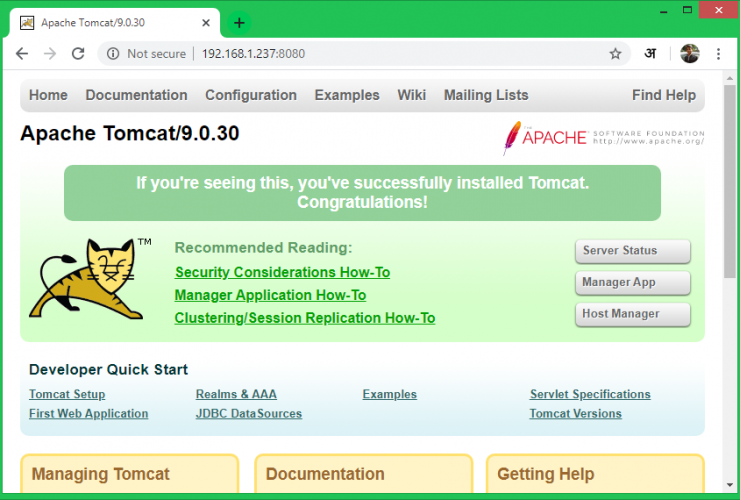Open the Documentation nav menu item

(136, 96)
